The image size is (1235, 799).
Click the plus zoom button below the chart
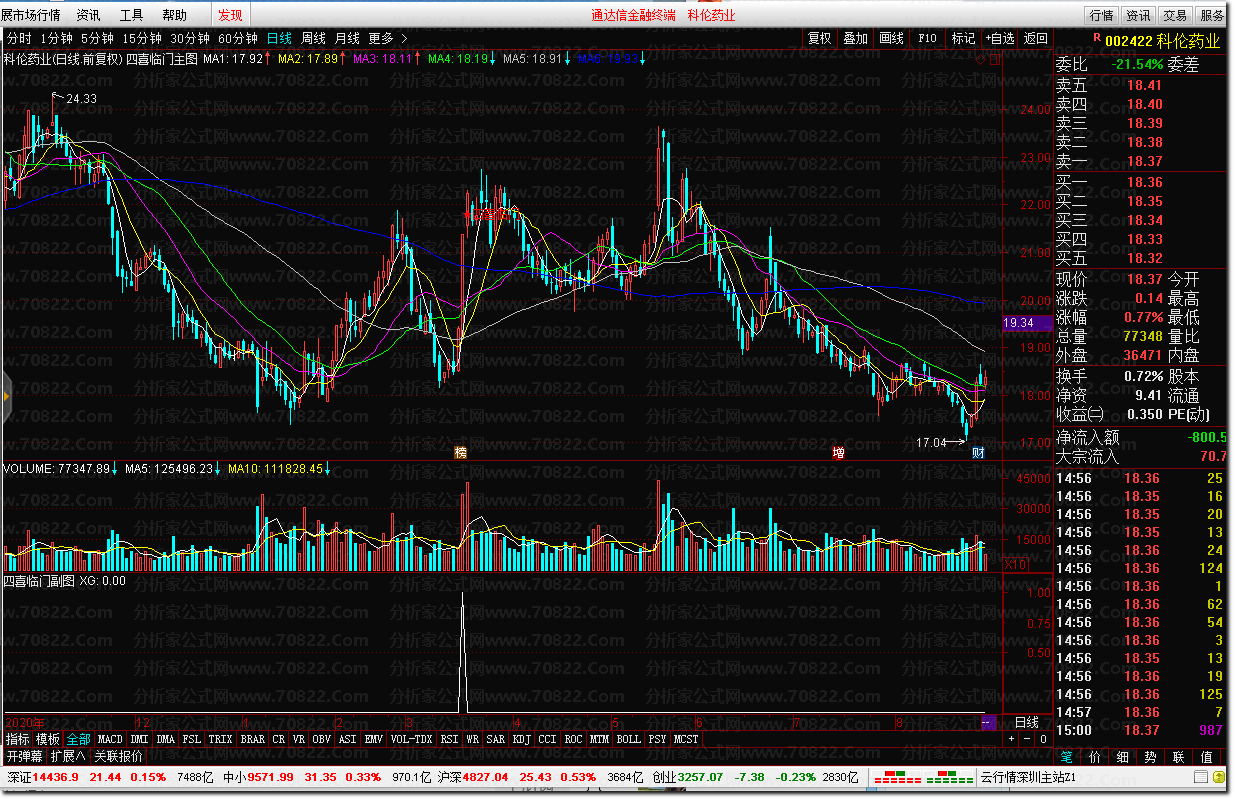coord(1011,739)
